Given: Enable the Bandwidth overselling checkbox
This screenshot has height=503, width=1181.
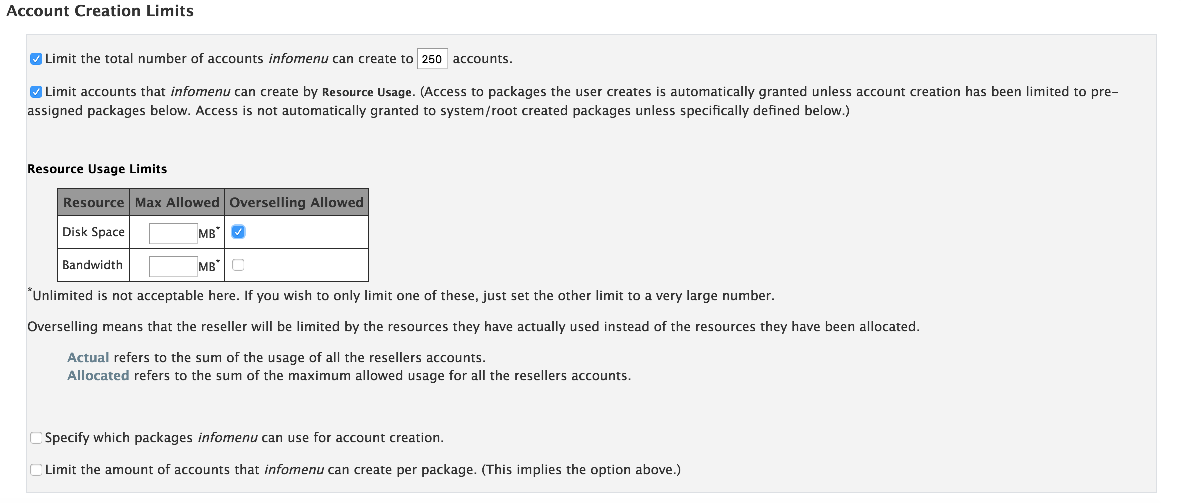Looking at the screenshot, I should coord(238,265).
